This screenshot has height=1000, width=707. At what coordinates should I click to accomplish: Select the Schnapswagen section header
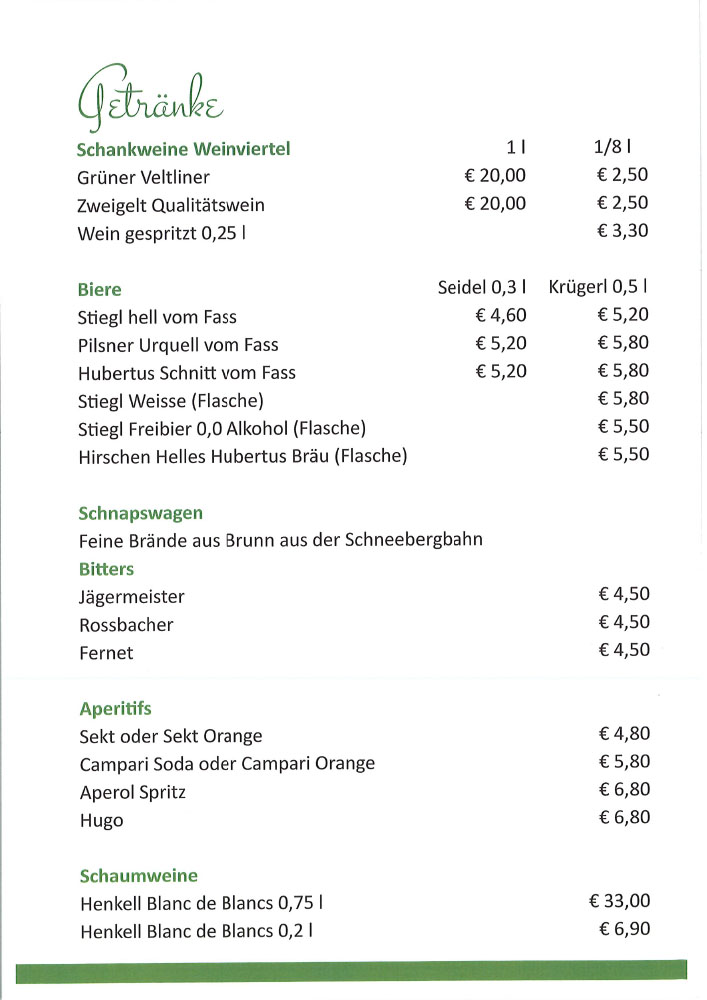pyautogui.click(x=140, y=513)
